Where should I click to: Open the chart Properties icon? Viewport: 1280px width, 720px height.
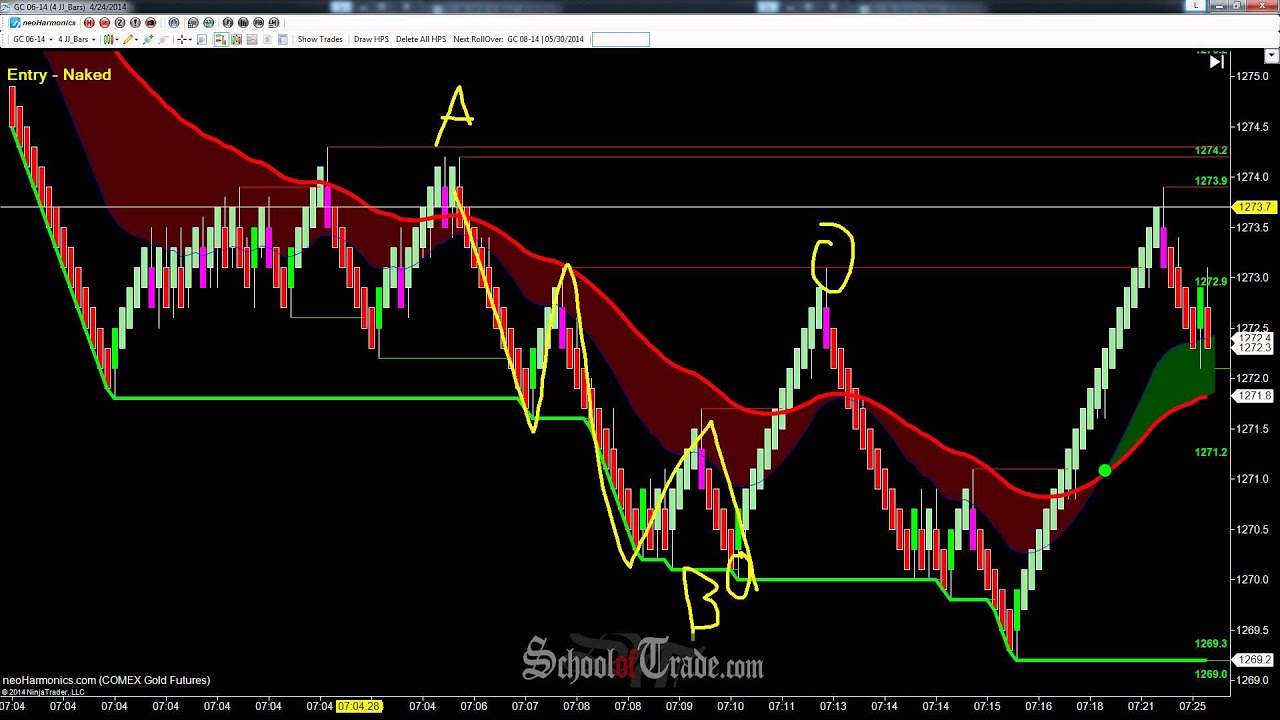(x=282, y=39)
